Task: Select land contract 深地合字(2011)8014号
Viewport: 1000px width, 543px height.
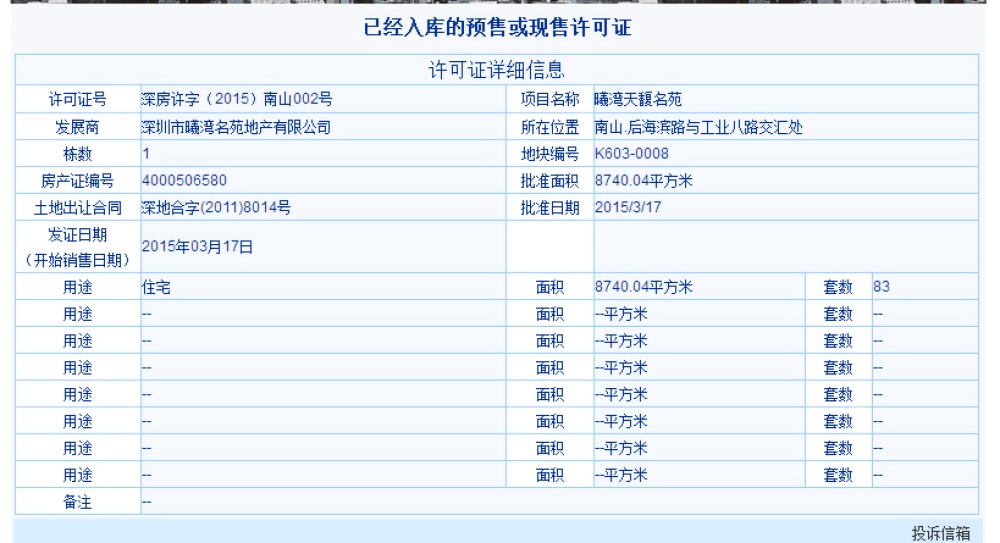Action: [x=216, y=208]
